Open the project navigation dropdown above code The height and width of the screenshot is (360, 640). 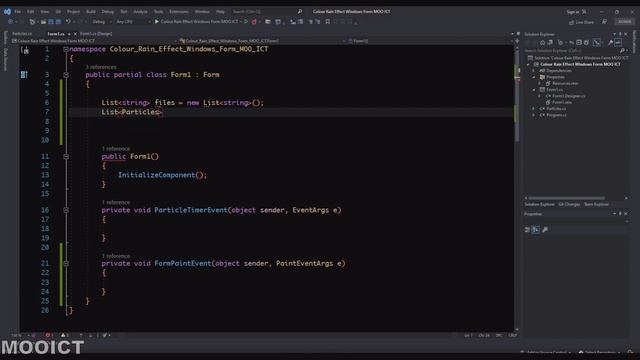[96, 41]
